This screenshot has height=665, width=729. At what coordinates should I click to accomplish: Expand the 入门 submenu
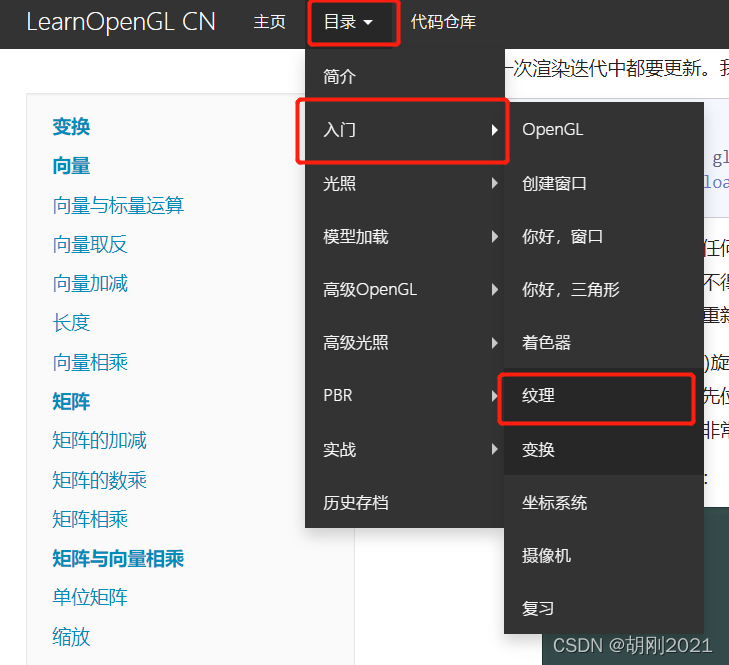(404, 130)
